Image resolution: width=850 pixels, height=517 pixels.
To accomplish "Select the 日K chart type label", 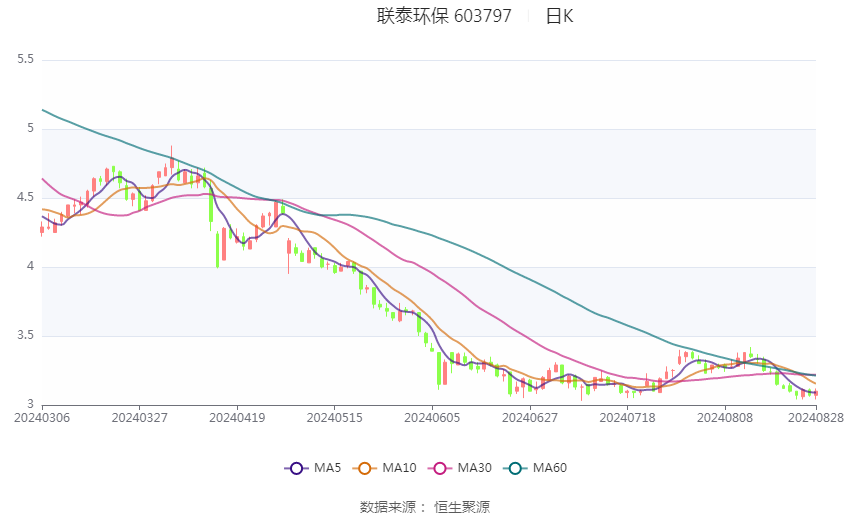I will 559,16.
